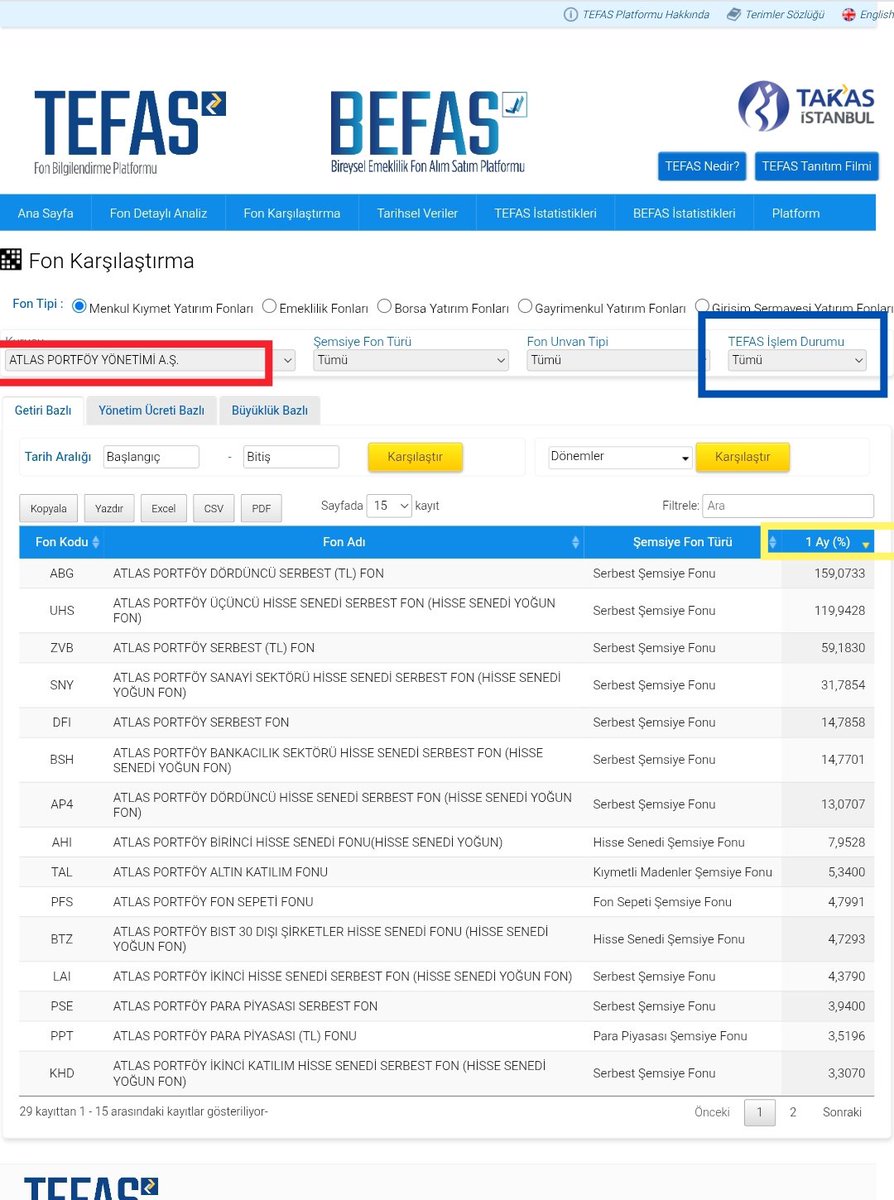This screenshot has height=1200, width=894.
Task: Go to page 2
Action: (x=793, y=1112)
